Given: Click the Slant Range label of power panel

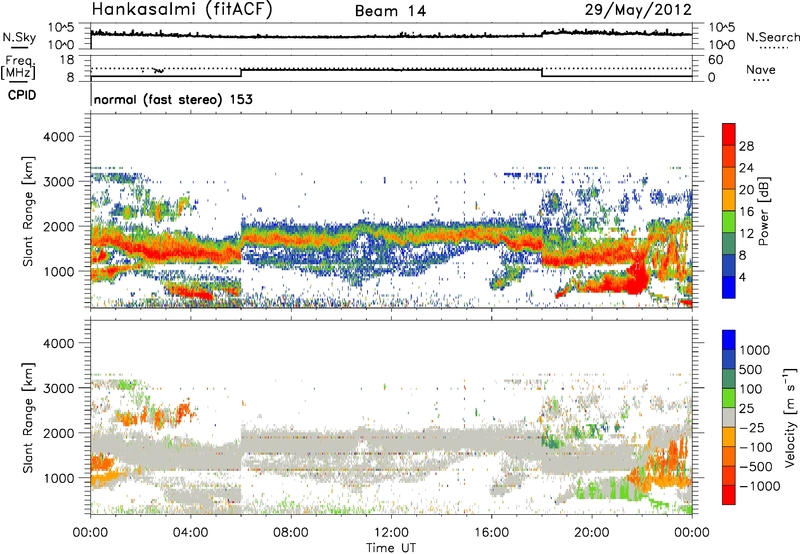Looking at the screenshot, I should pos(28,211).
